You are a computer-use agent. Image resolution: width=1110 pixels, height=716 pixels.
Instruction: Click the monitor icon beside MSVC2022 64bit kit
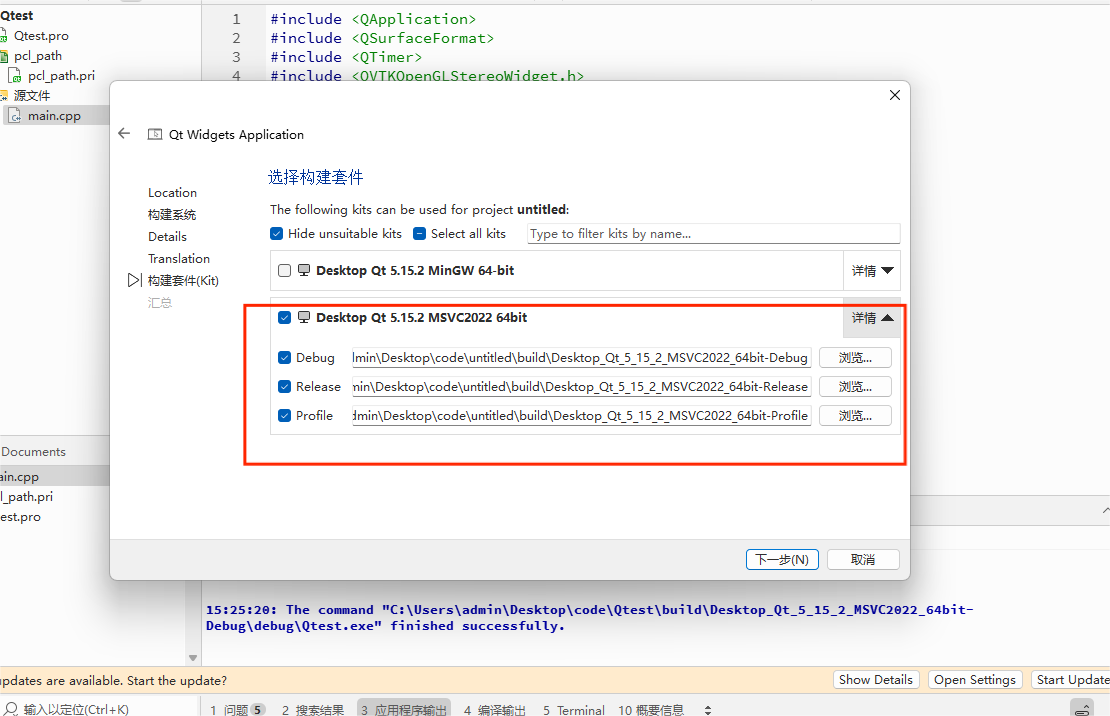coord(304,317)
